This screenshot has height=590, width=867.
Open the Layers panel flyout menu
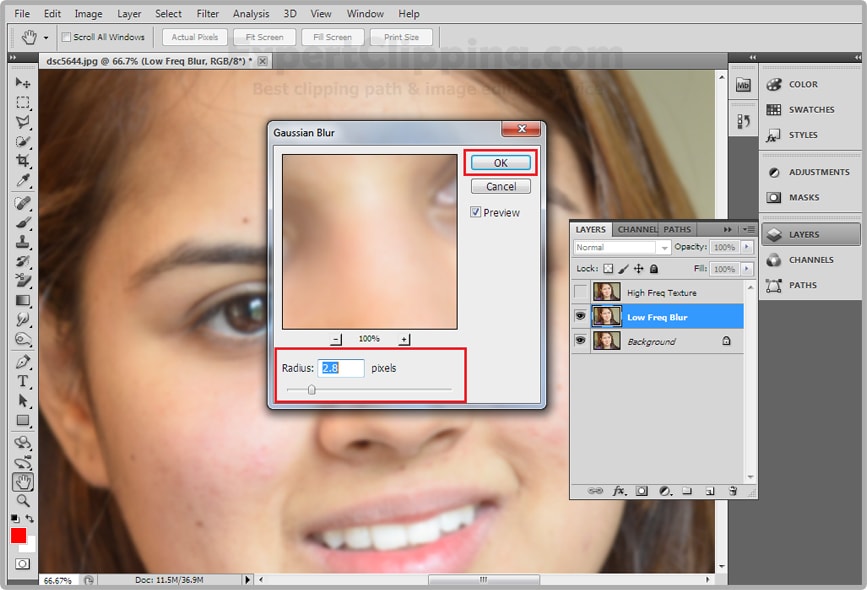(x=748, y=227)
